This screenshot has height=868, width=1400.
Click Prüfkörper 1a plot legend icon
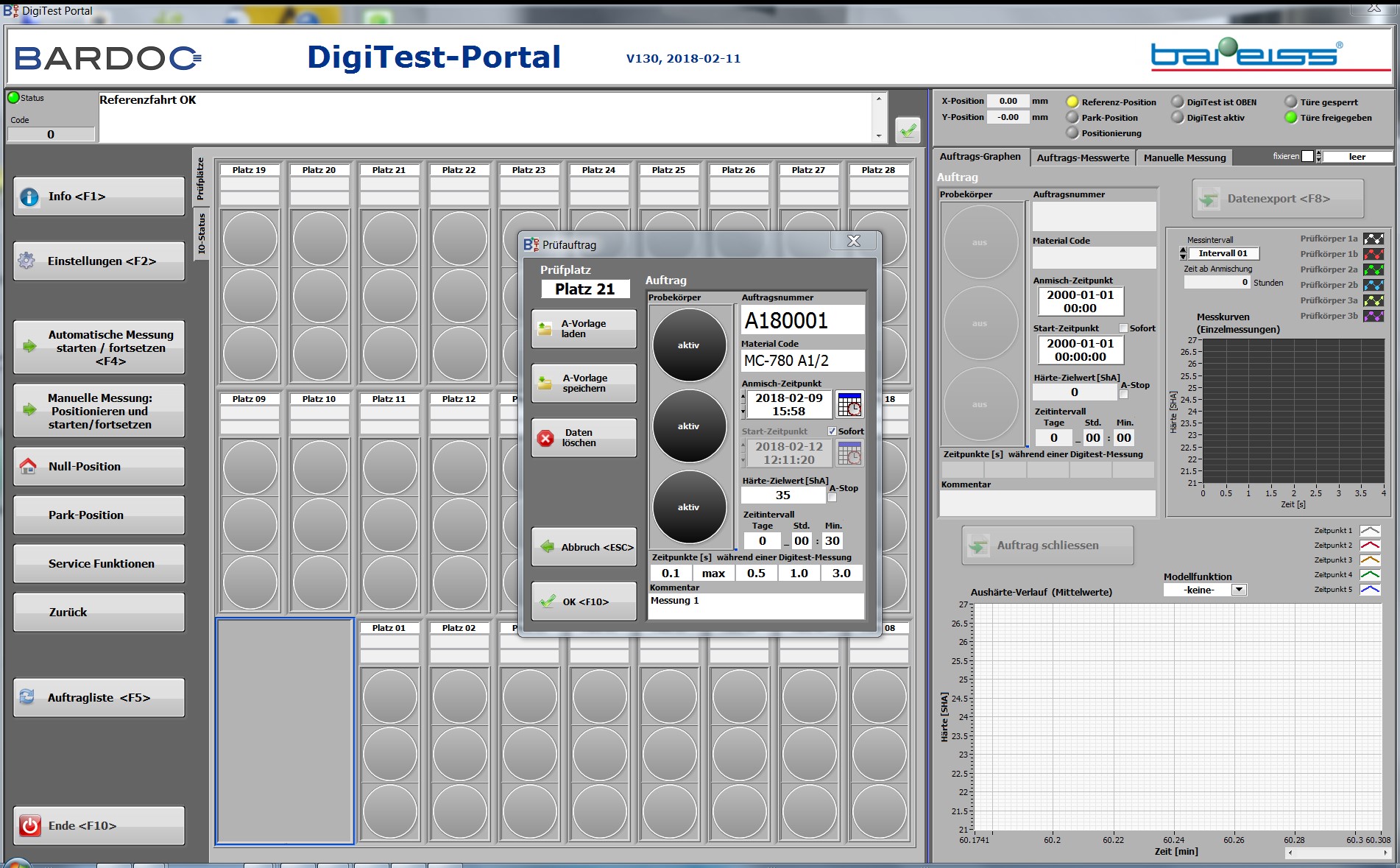(x=1374, y=239)
